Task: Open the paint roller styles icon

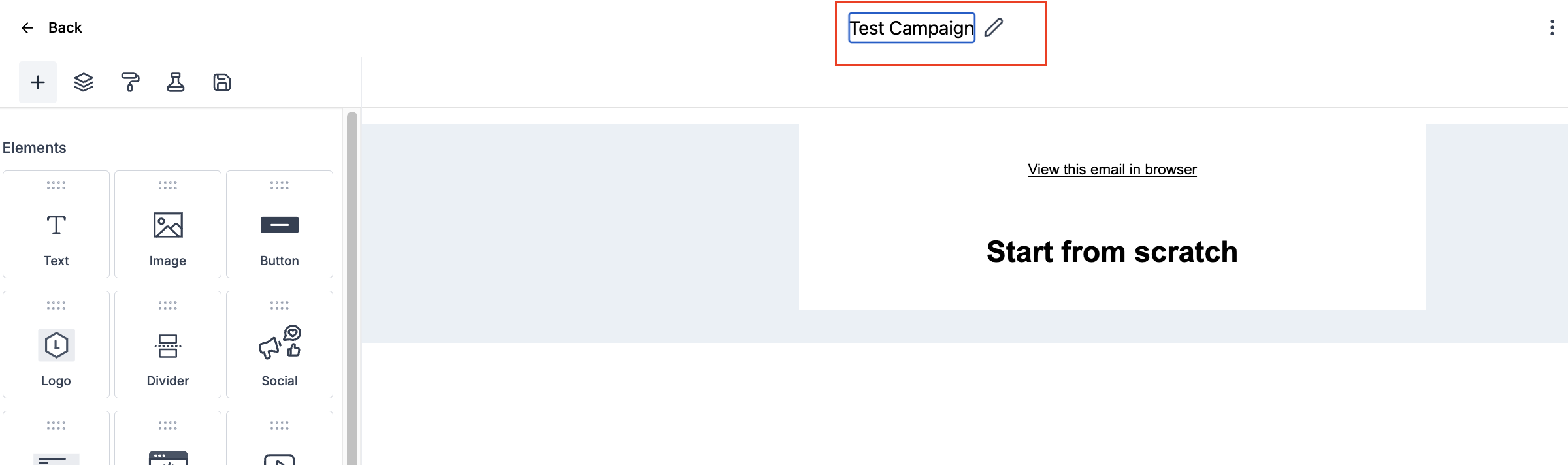Action: click(x=130, y=82)
